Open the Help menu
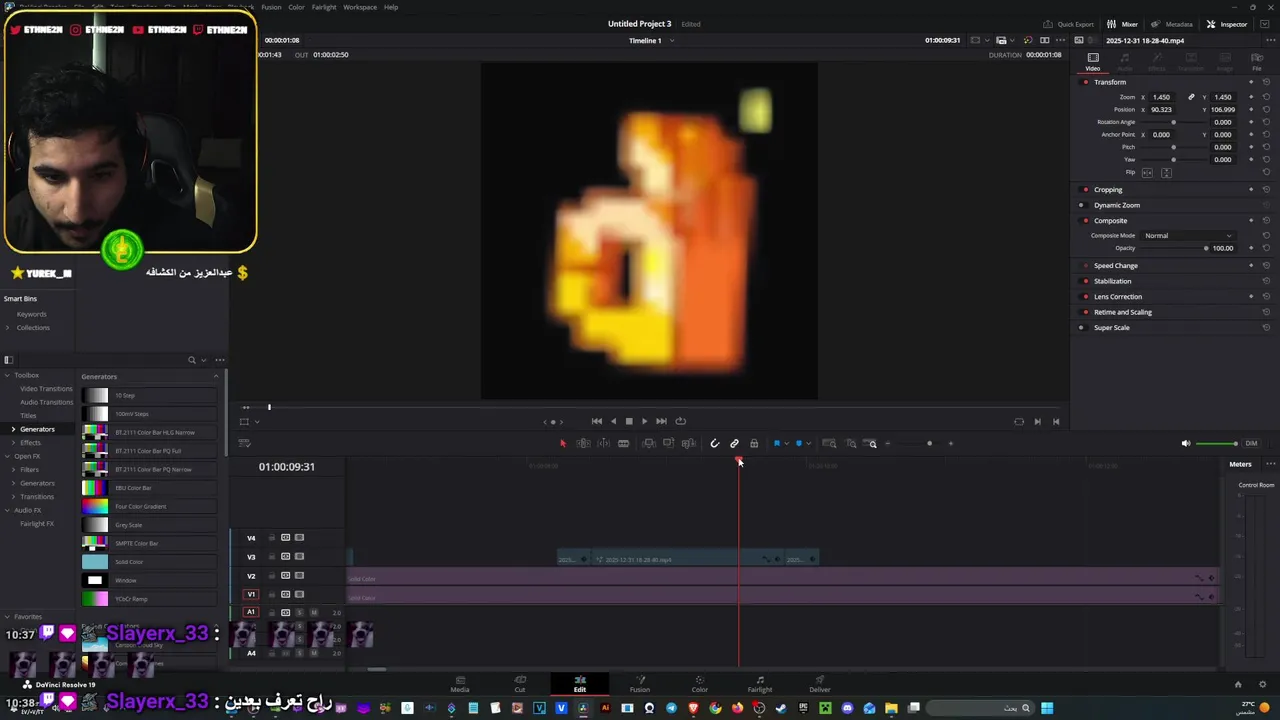Image resolution: width=1280 pixels, height=720 pixels. pos(391,7)
